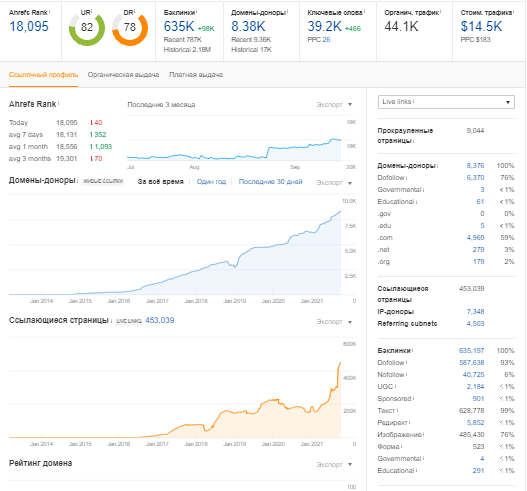Open Экспорт menu for Ссылающиеся страницы chart
The width and height of the screenshot is (527, 491).
click(x=334, y=322)
